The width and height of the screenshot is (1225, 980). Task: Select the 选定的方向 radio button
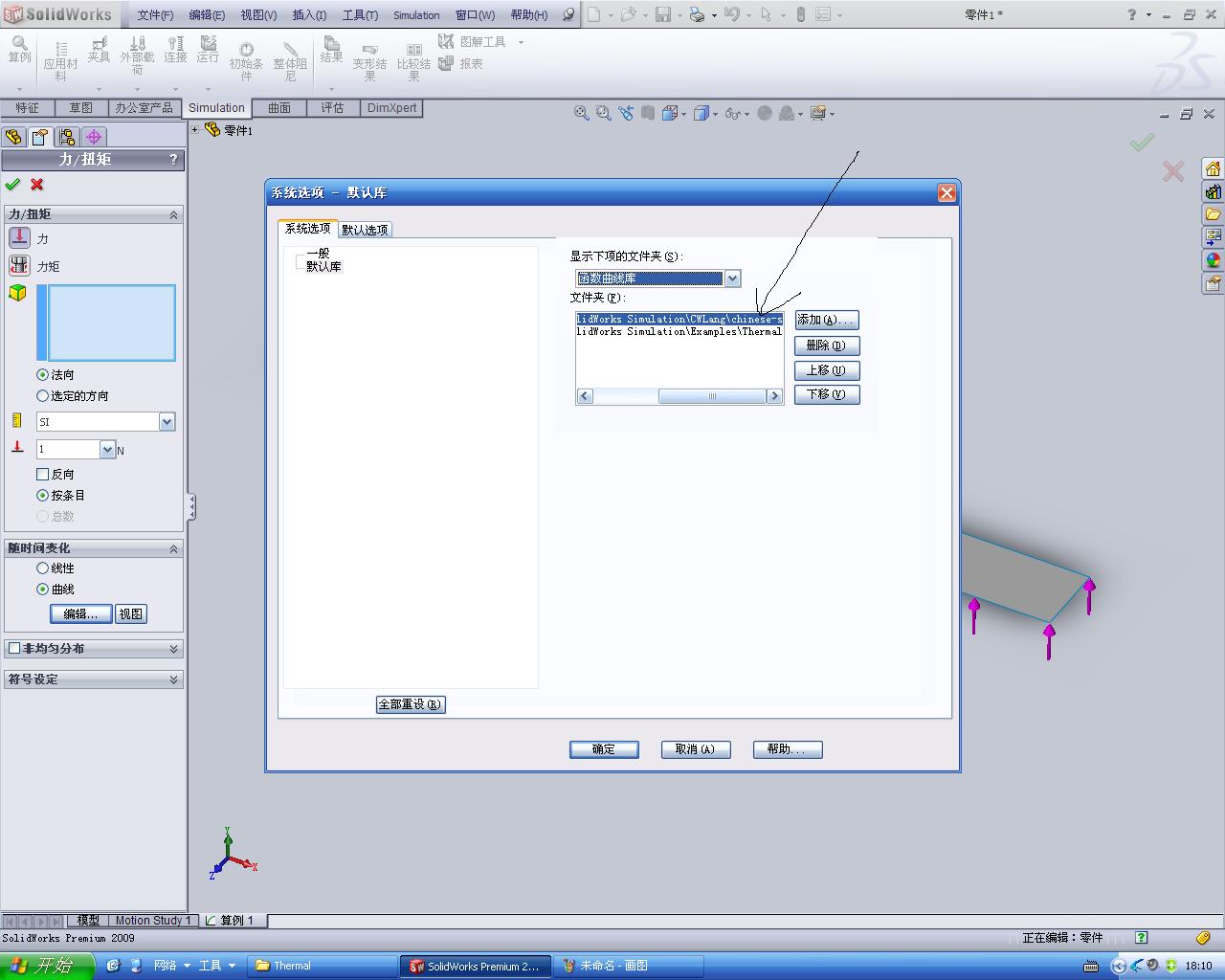(x=42, y=395)
